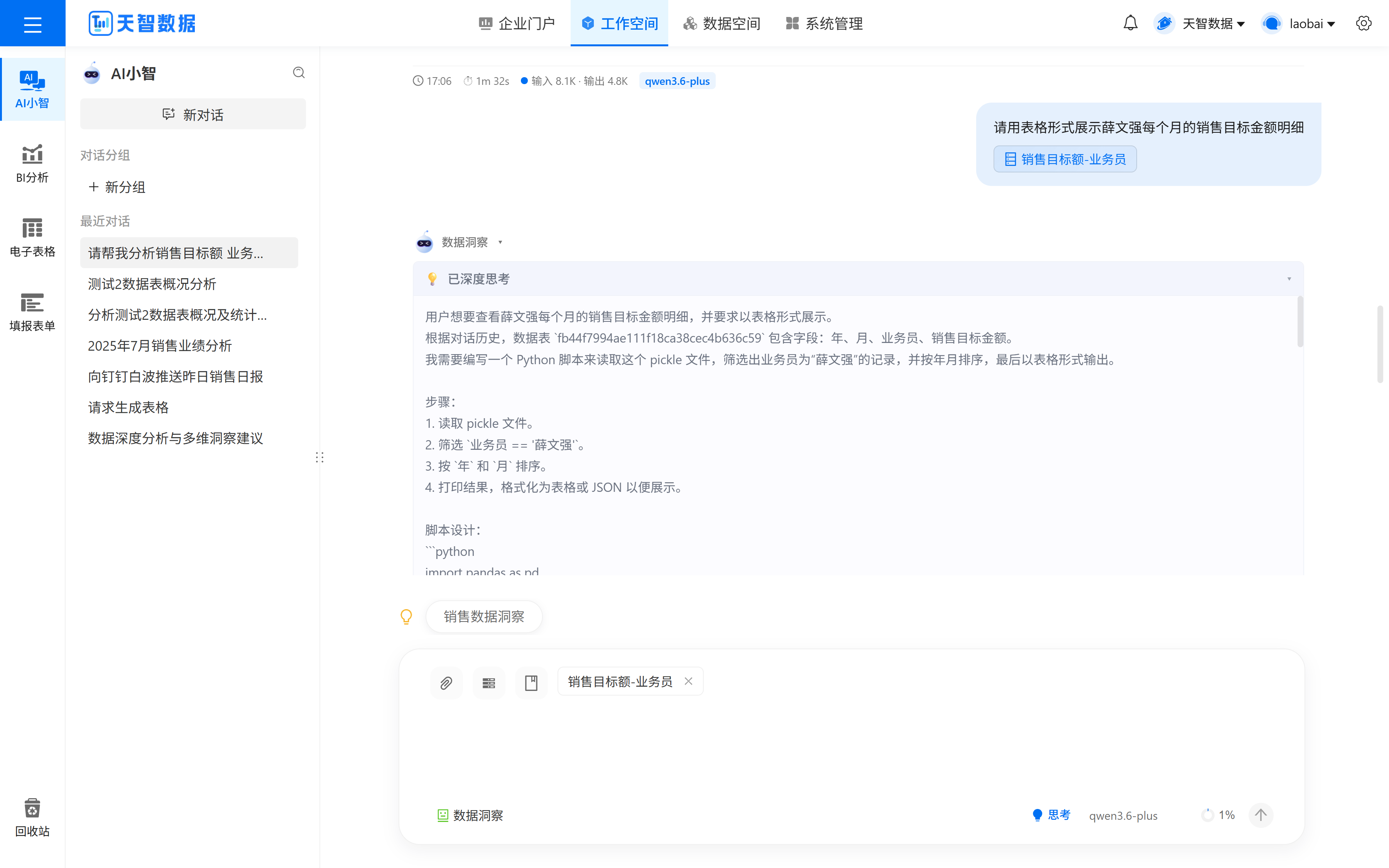Click the context usage 1% indicator
Screen dimensions: 1389x868
tap(1218, 815)
